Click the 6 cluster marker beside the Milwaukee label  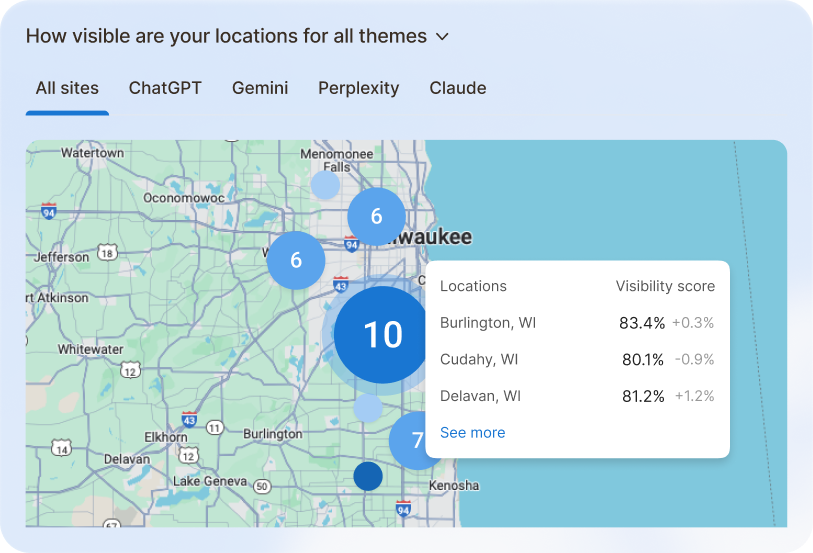pos(376,216)
